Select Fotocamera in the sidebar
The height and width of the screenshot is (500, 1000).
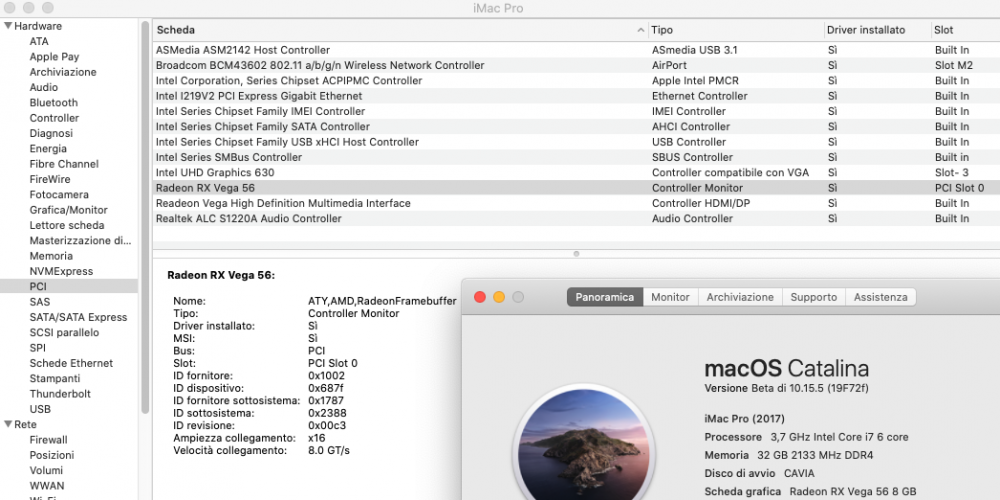59,195
